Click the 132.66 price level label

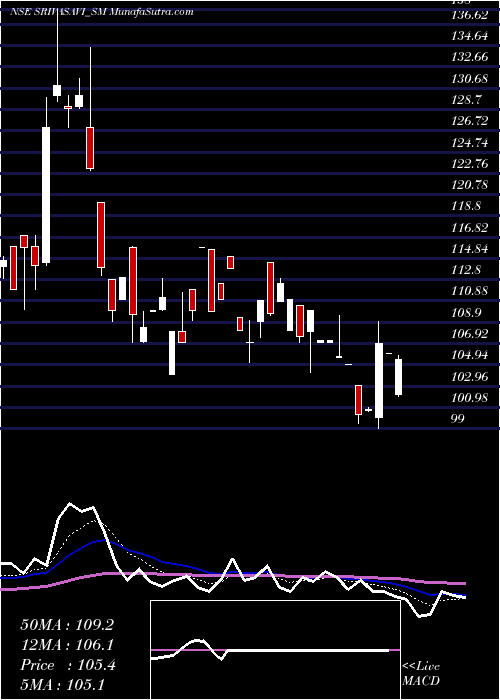[470, 58]
